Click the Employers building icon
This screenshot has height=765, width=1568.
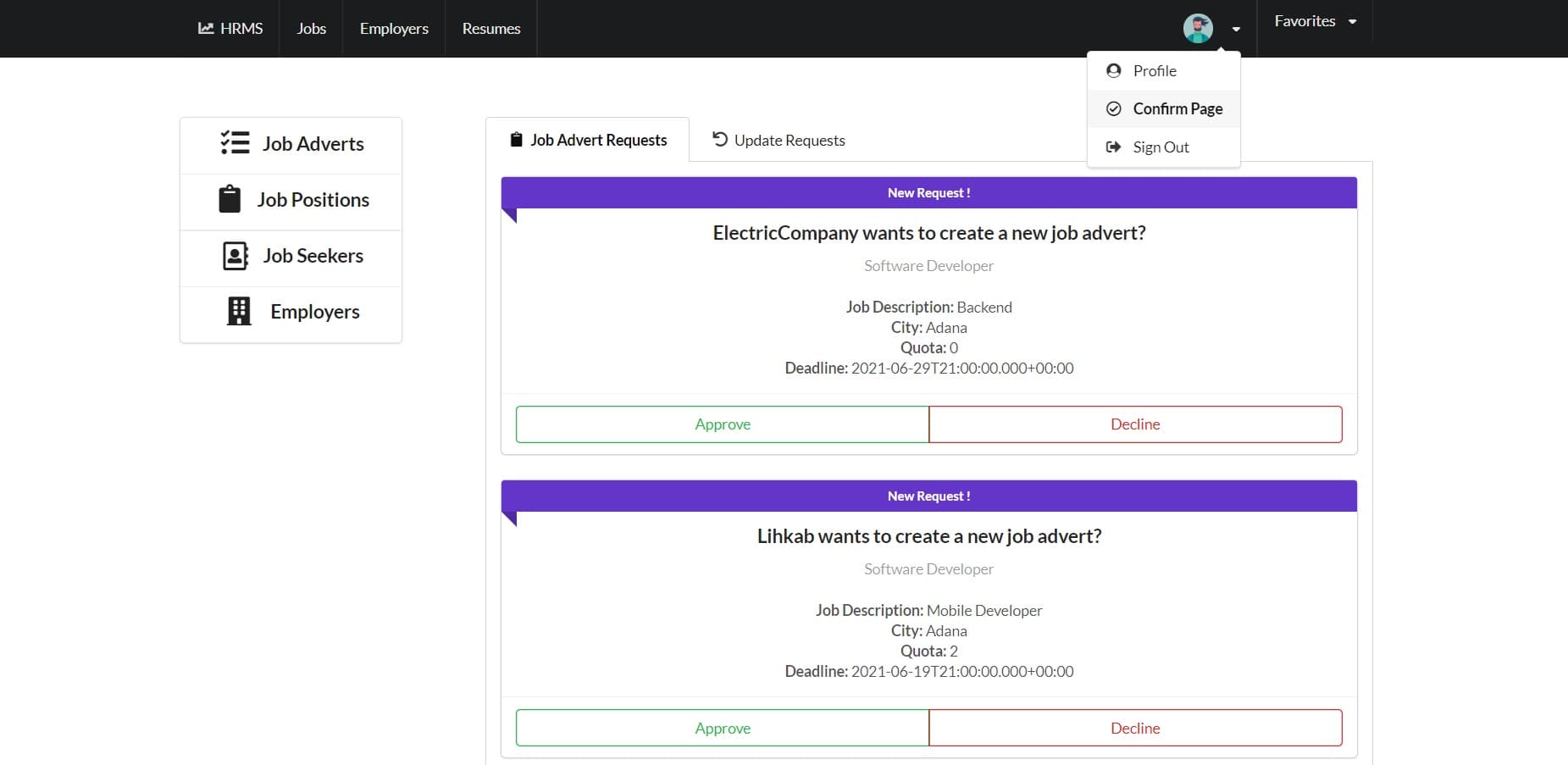point(239,311)
